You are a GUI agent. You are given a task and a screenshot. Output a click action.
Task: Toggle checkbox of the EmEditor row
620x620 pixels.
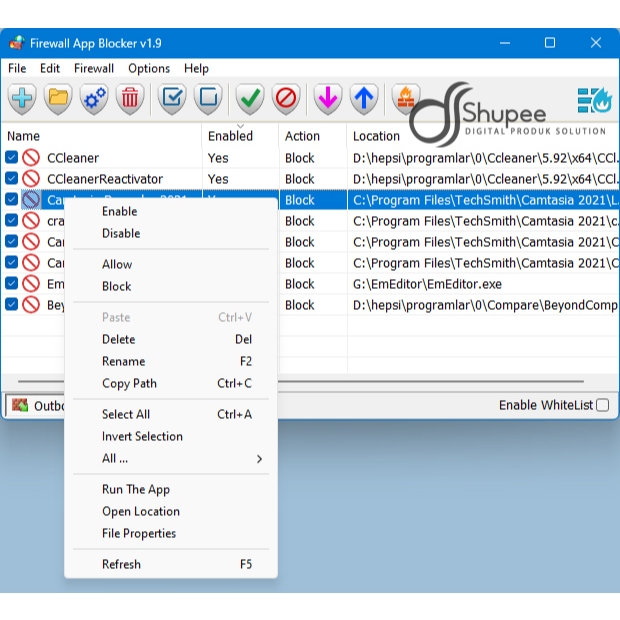coord(11,283)
